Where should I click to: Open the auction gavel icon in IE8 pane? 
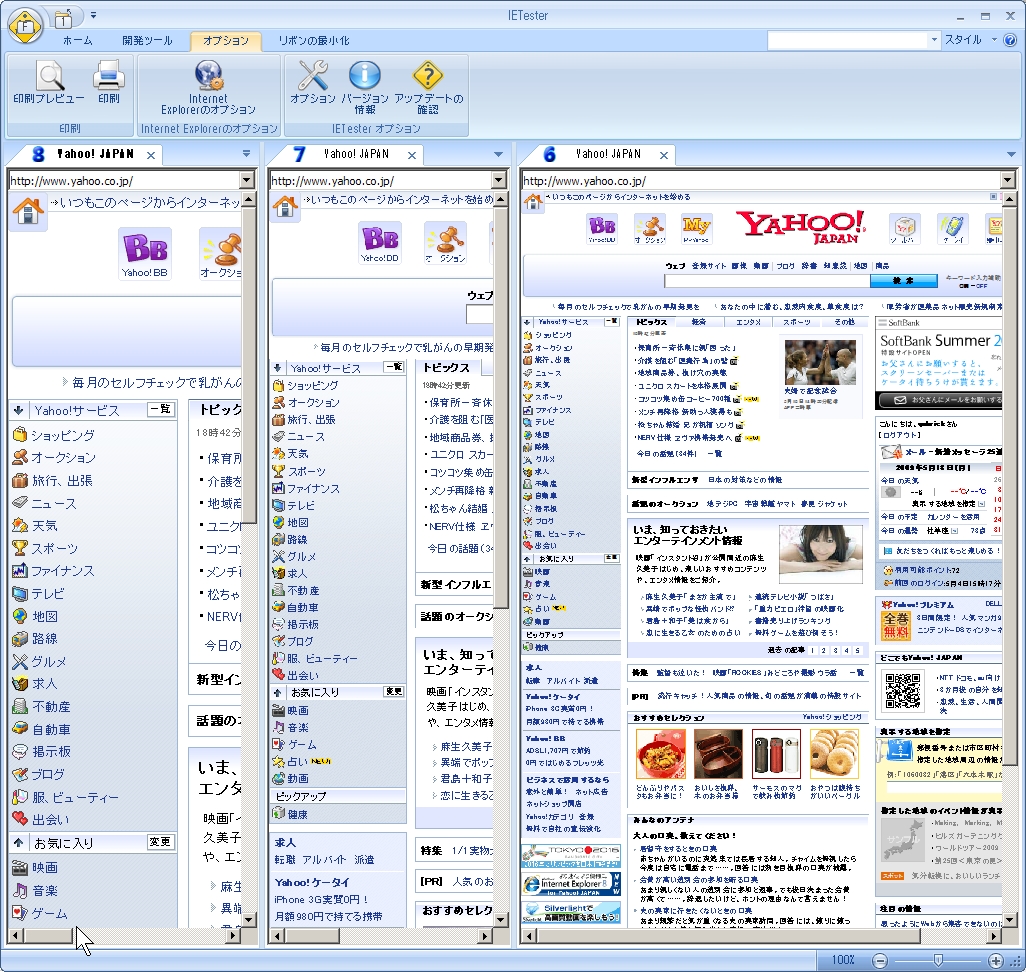[221, 253]
